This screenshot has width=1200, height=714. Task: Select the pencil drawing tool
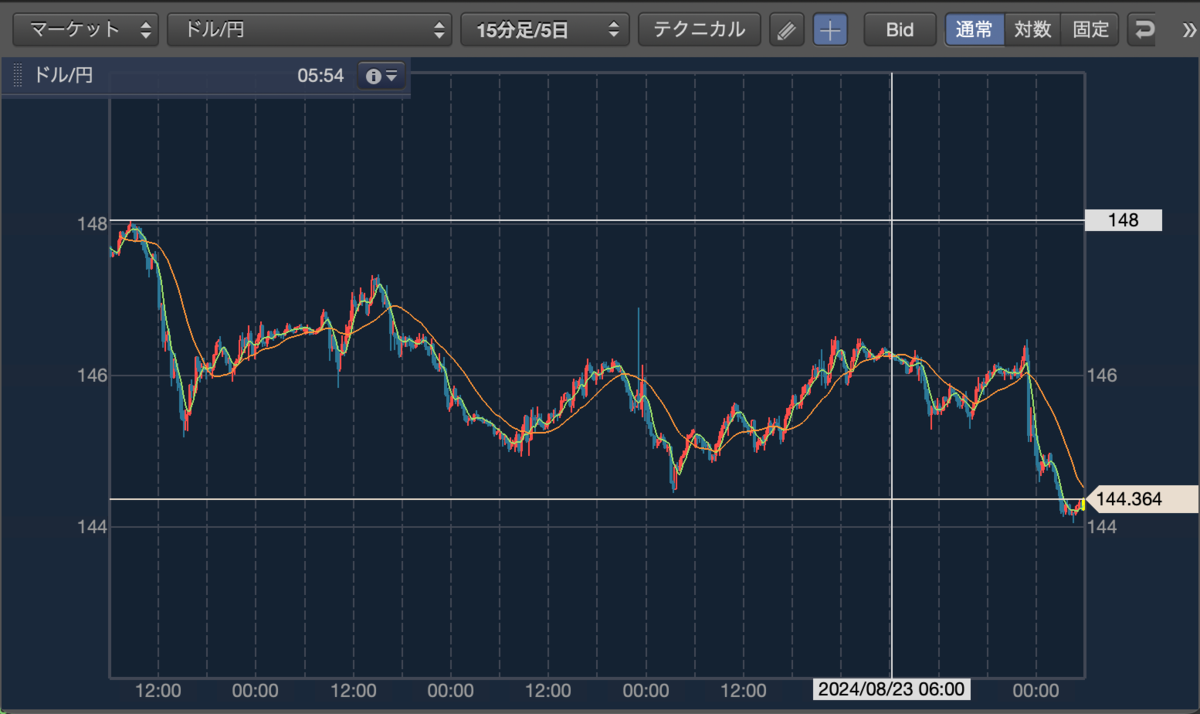[x=787, y=30]
